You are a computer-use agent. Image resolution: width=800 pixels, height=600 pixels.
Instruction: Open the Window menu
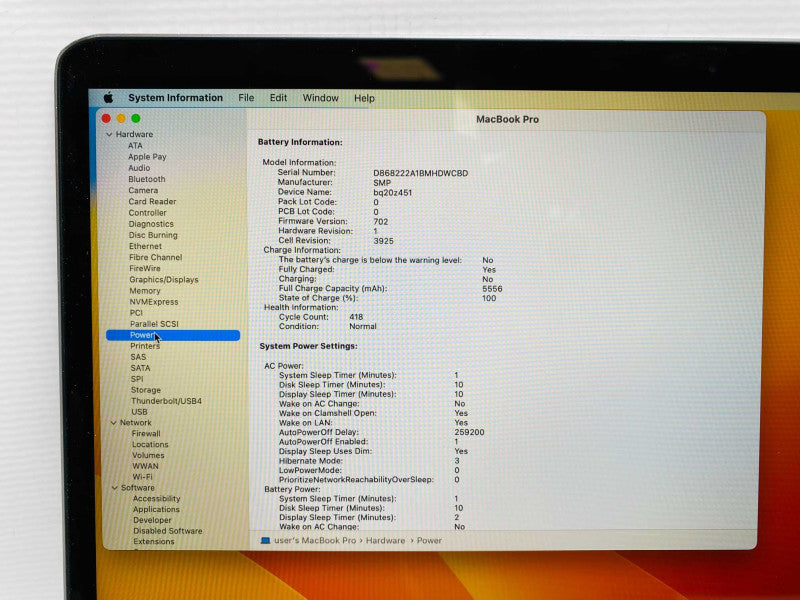(320, 97)
